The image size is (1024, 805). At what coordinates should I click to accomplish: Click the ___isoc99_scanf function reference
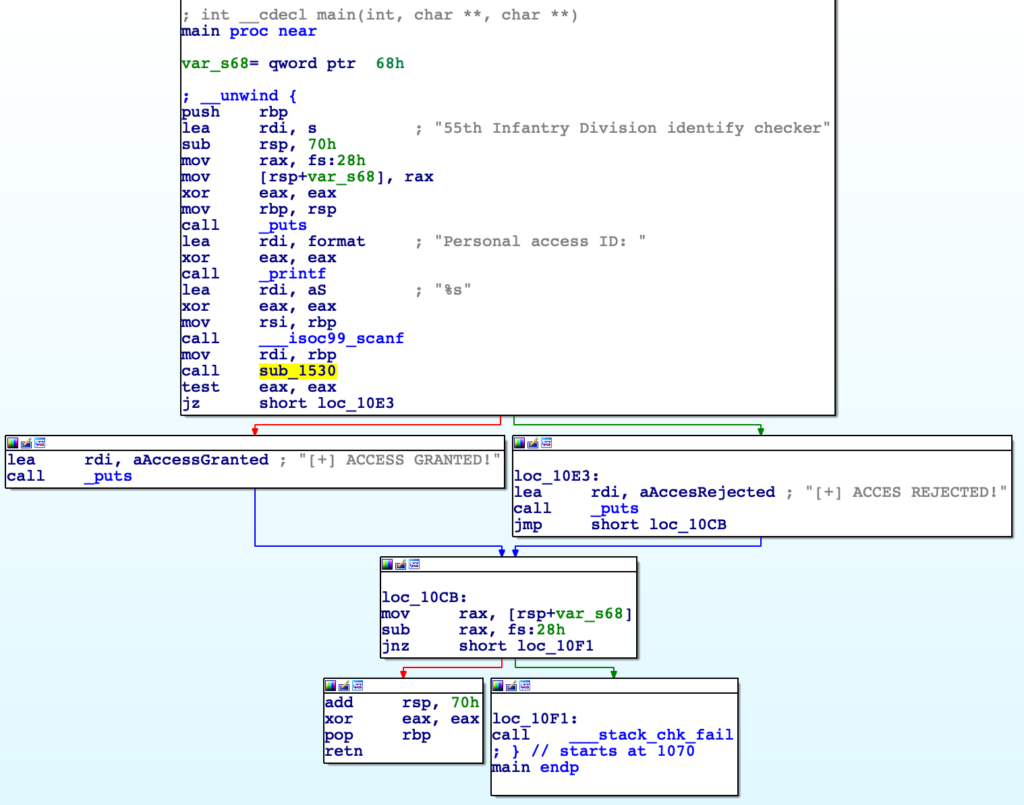tap(331, 339)
